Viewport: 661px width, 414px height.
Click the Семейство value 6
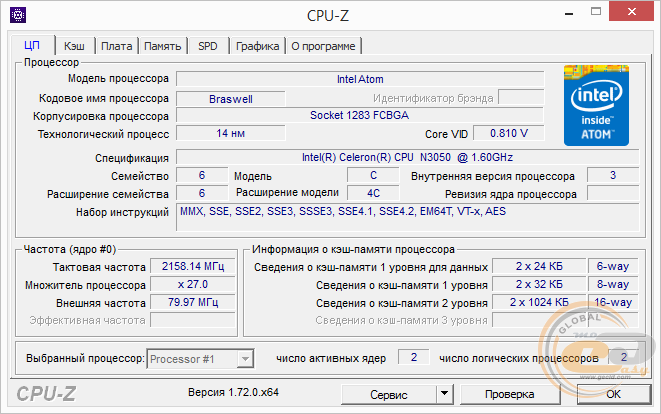point(202,175)
